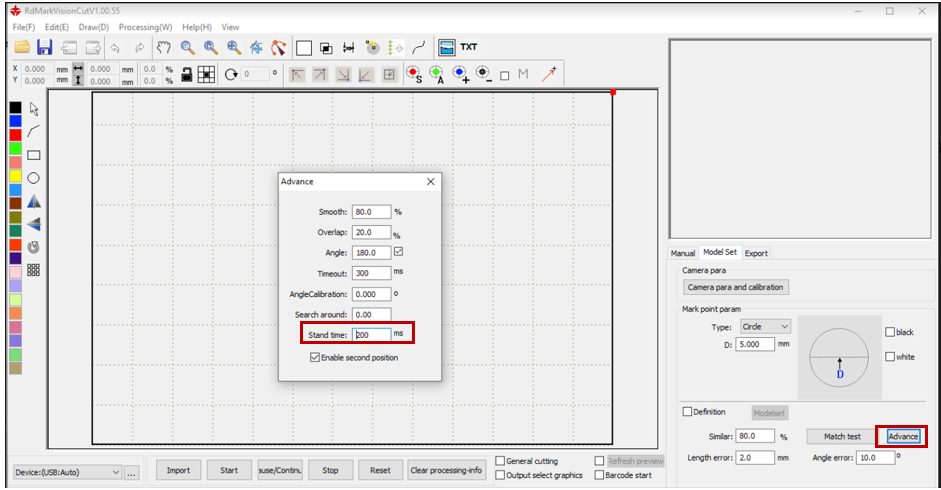Open a file with the folder icon
This screenshot has height=490, width=941.
23,47
